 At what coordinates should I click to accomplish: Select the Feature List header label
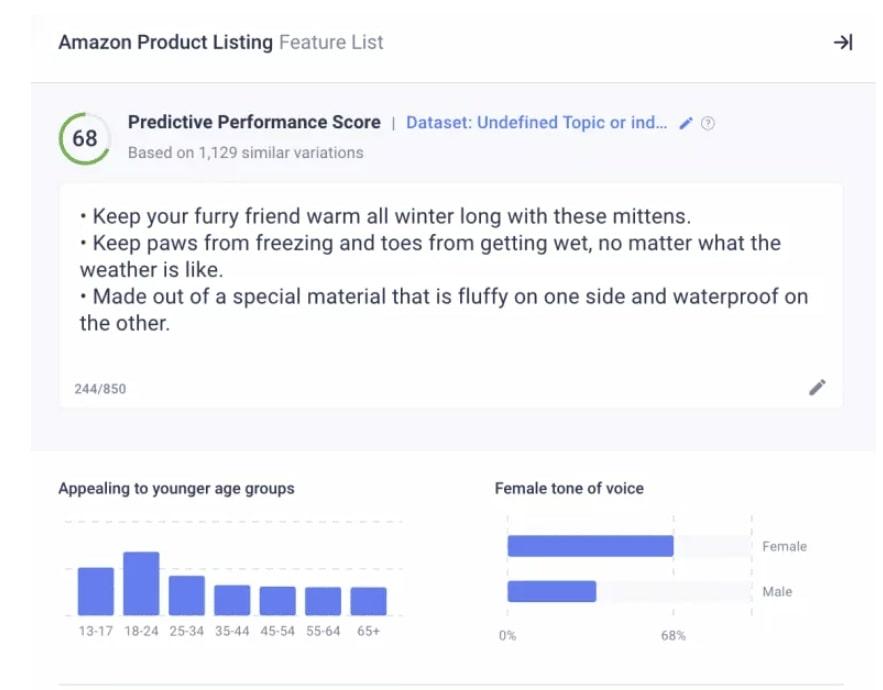(331, 42)
